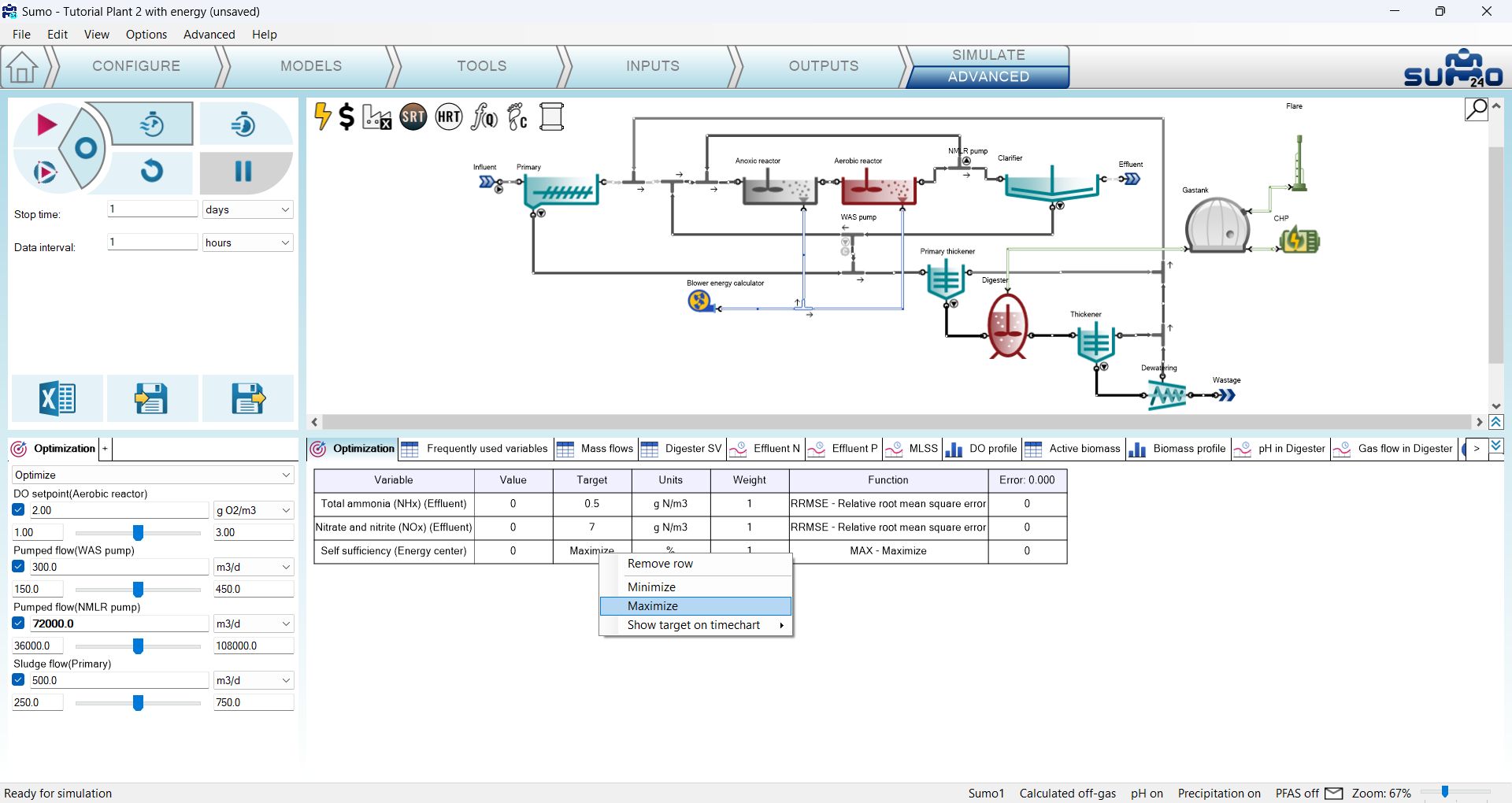Viewport: 1512px width, 803px height.
Task: Click the graph export tool icon
Action: click(377, 117)
